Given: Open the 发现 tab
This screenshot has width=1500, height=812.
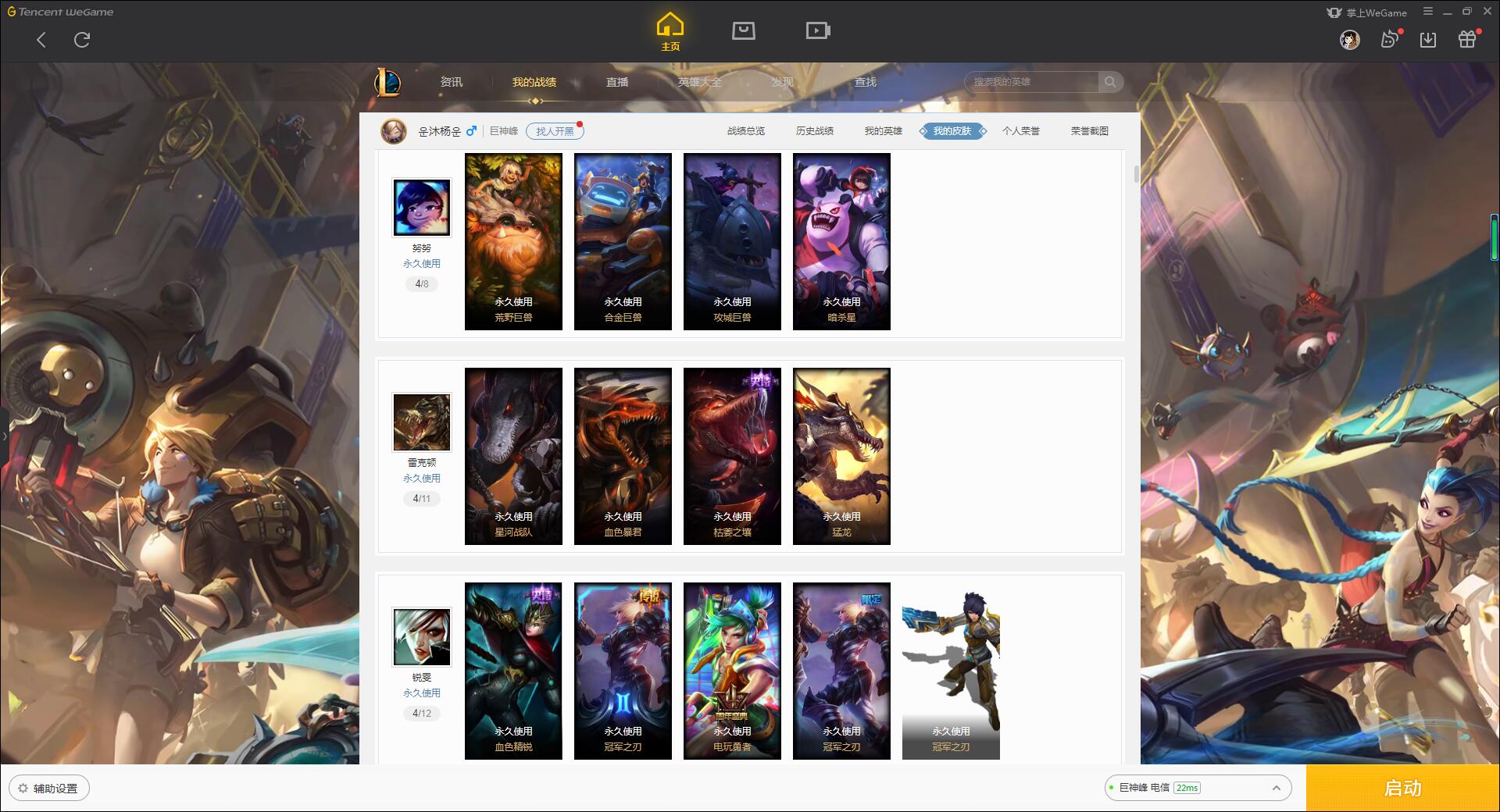Looking at the screenshot, I should coord(783,82).
